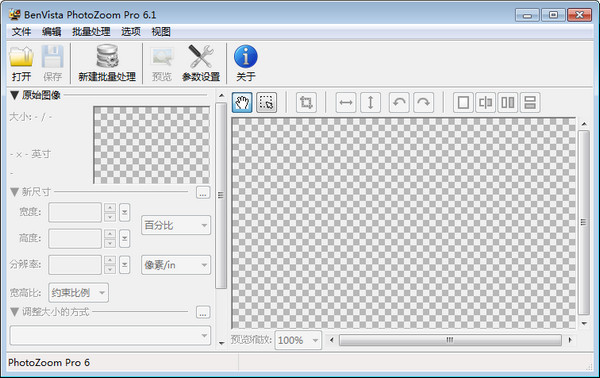Collapse the 新尺寸 section
Screen dimensions: 600x378
click(15, 192)
